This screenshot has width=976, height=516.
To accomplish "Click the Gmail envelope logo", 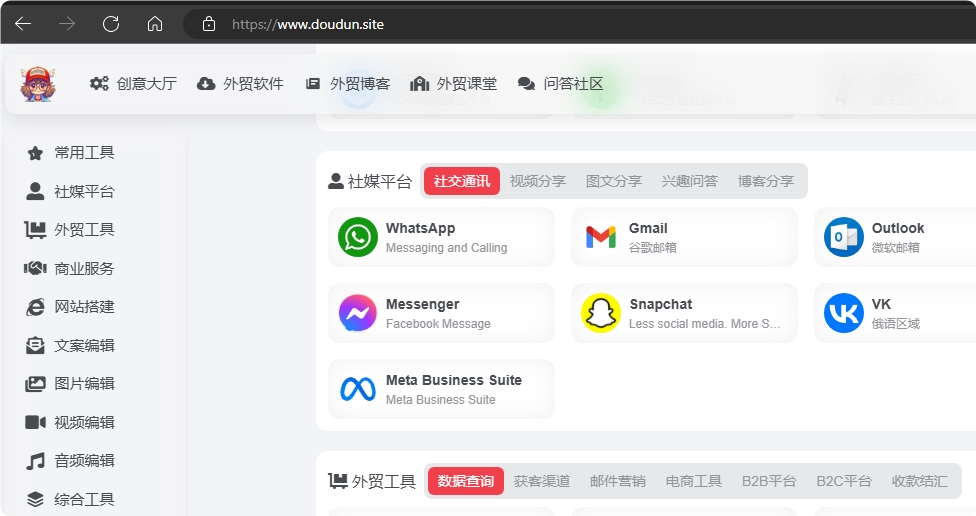I will (x=601, y=237).
